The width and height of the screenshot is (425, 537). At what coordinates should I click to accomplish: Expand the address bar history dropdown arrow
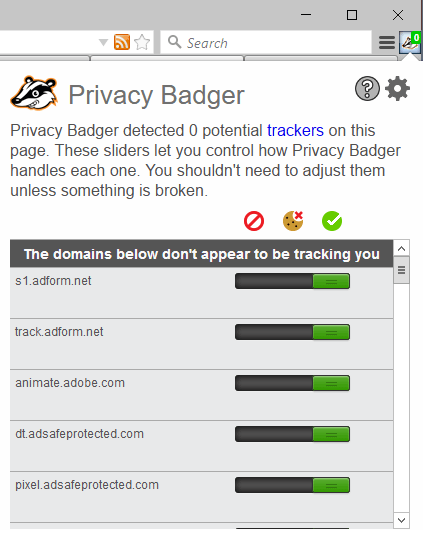coord(103,43)
